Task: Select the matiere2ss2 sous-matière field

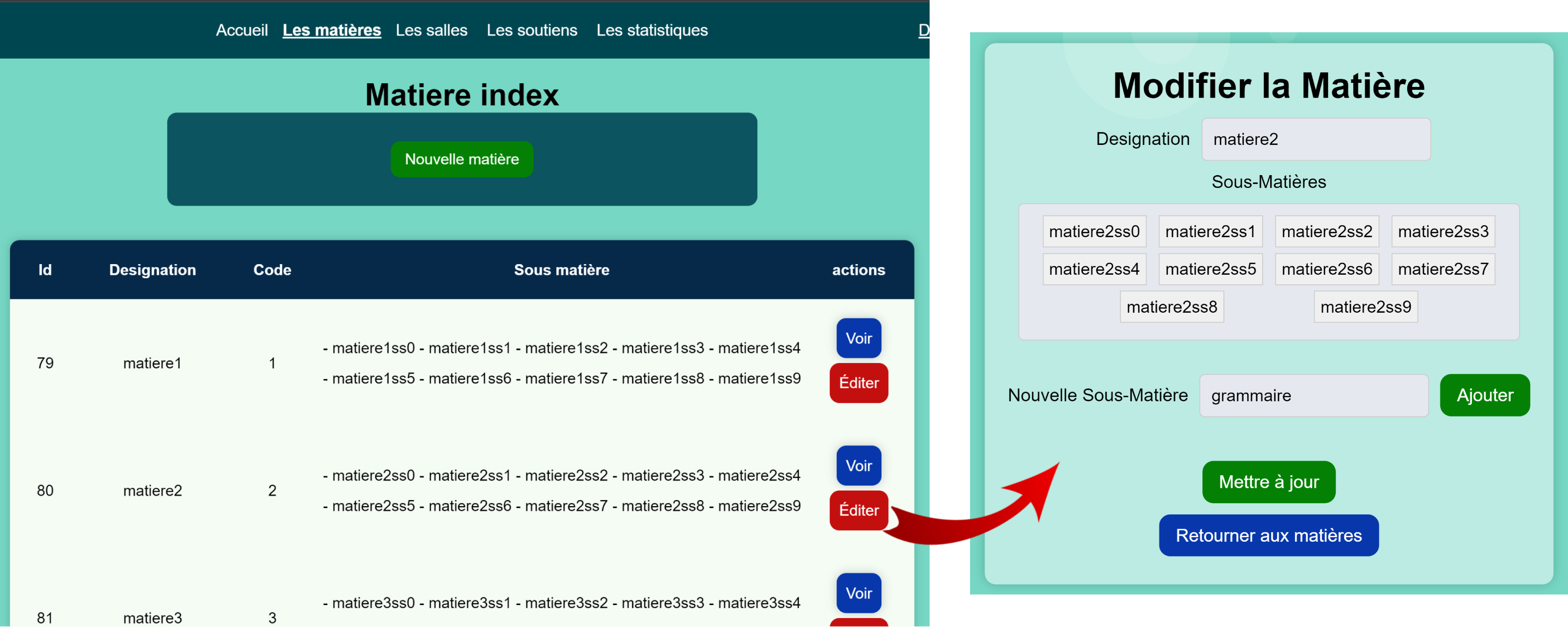Action: click(1326, 231)
